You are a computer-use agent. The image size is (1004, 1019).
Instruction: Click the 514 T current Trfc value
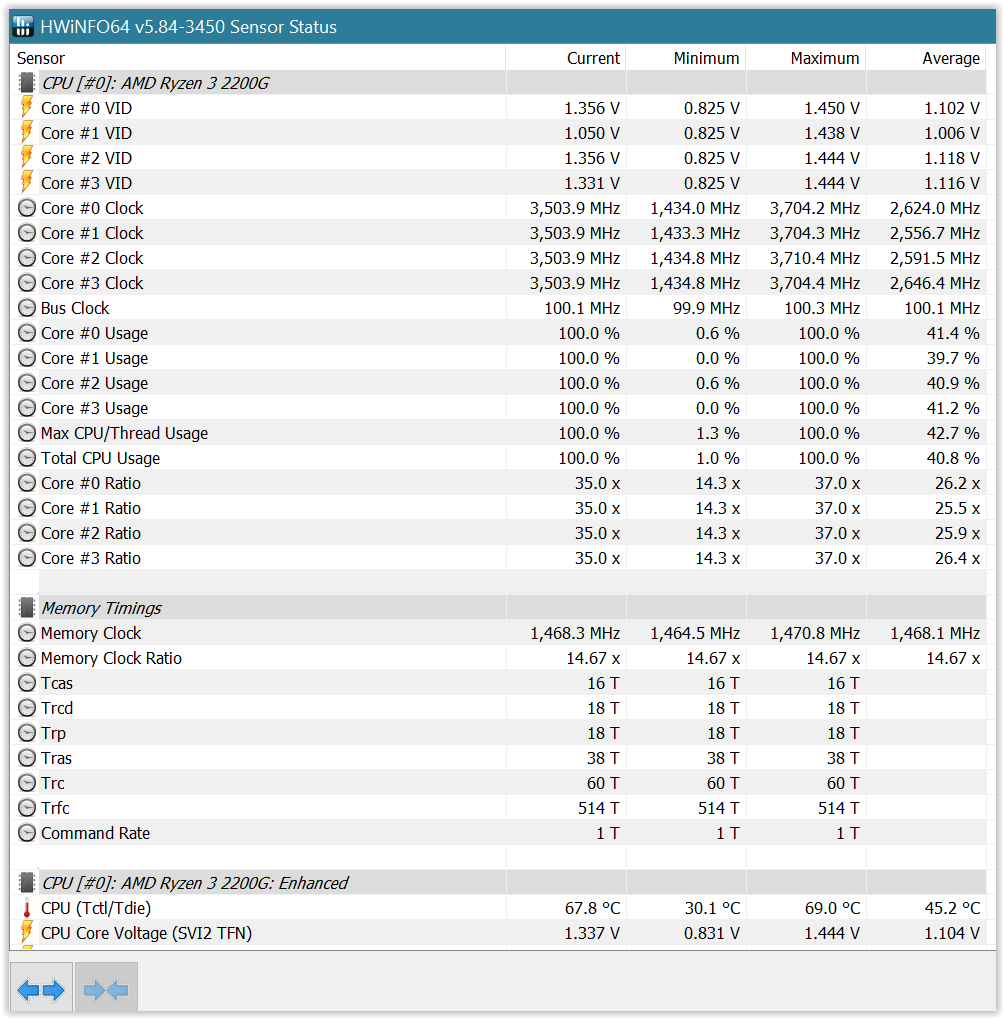coord(599,808)
